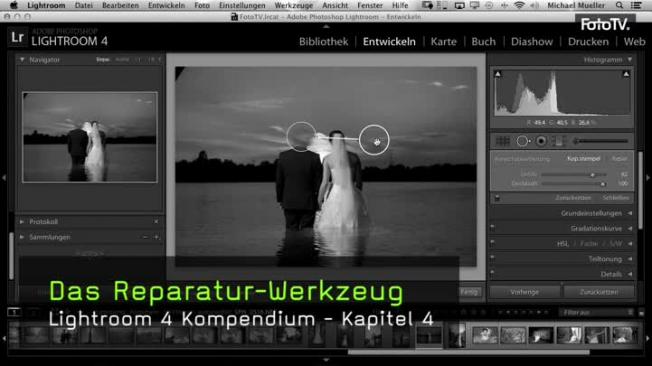652x366 pixels.
Task: Switch to the Diashow module
Action: pyautogui.click(x=532, y=42)
